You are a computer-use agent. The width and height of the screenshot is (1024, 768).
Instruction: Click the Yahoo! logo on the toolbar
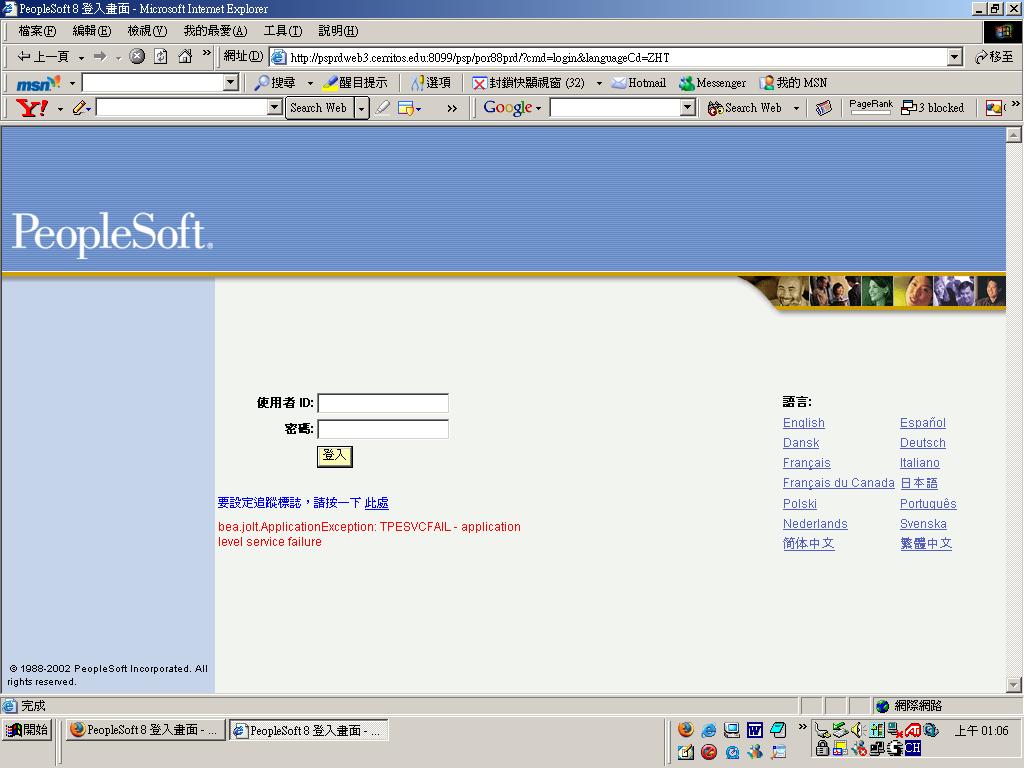(x=32, y=108)
